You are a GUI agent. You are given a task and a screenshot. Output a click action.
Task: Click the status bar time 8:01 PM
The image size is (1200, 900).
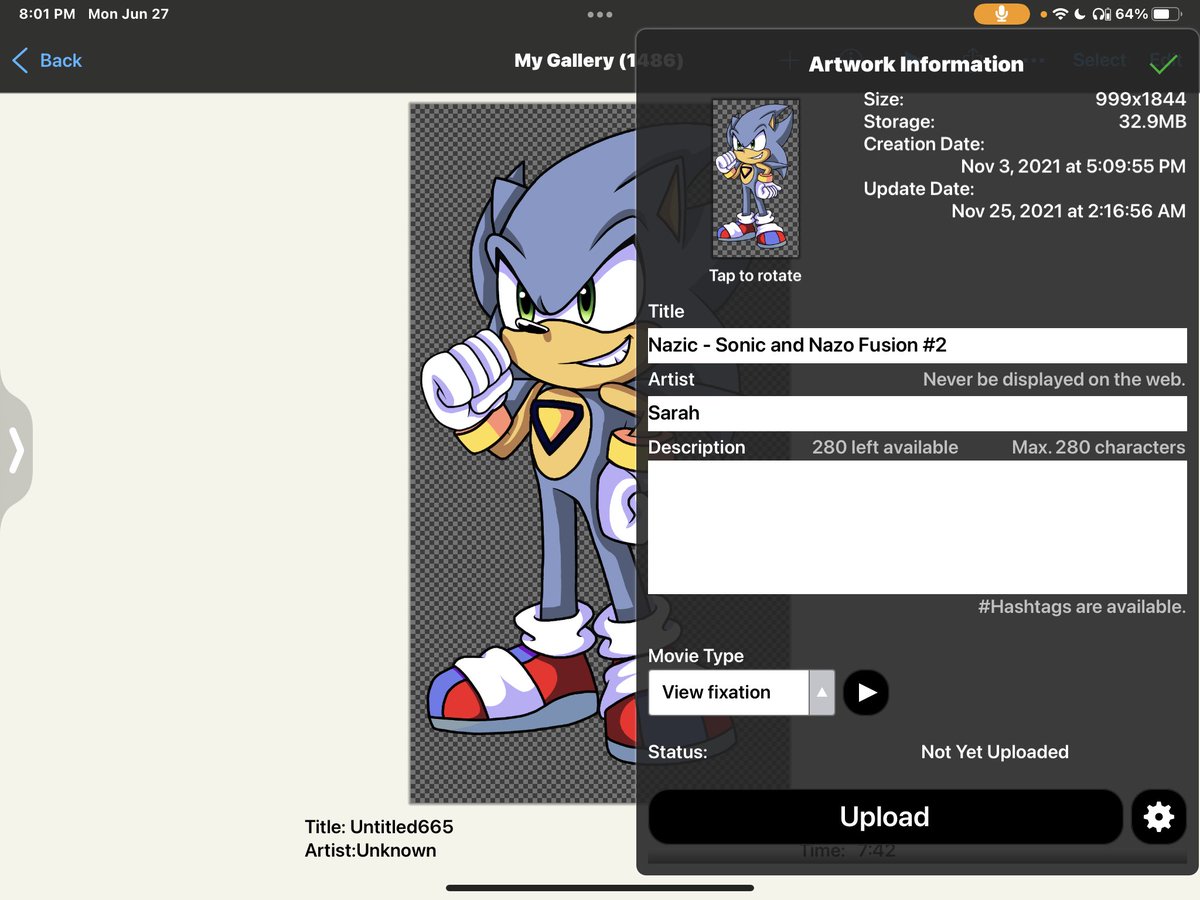(x=48, y=14)
